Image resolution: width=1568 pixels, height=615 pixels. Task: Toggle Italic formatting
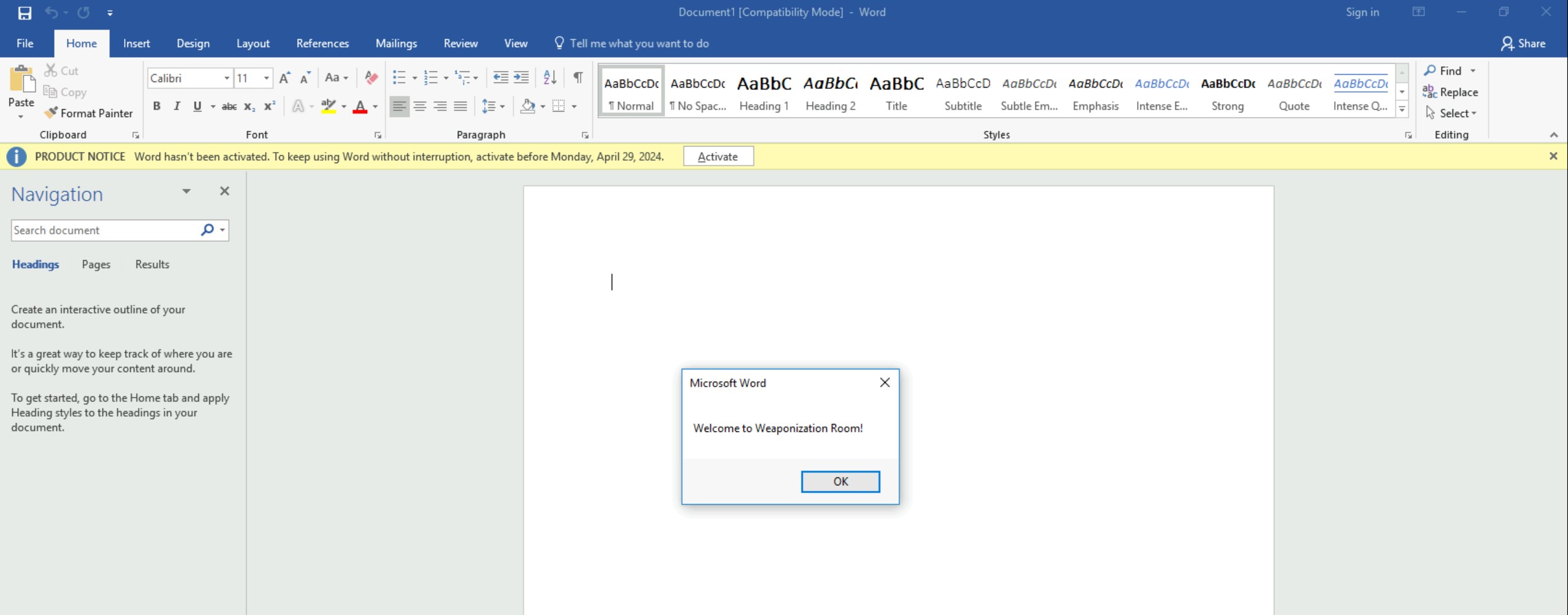[177, 107]
